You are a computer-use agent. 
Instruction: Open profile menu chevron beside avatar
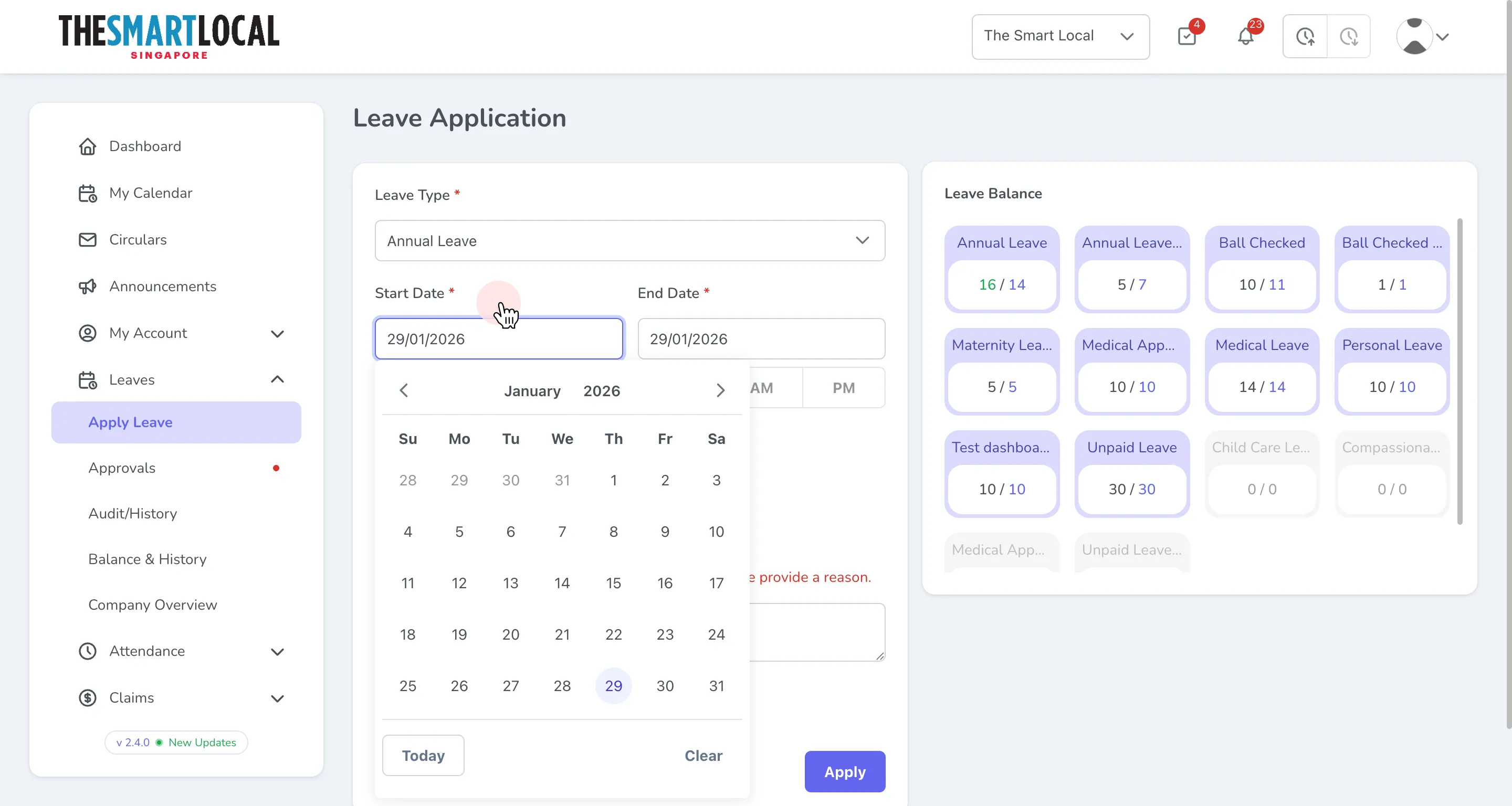point(1442,37)
